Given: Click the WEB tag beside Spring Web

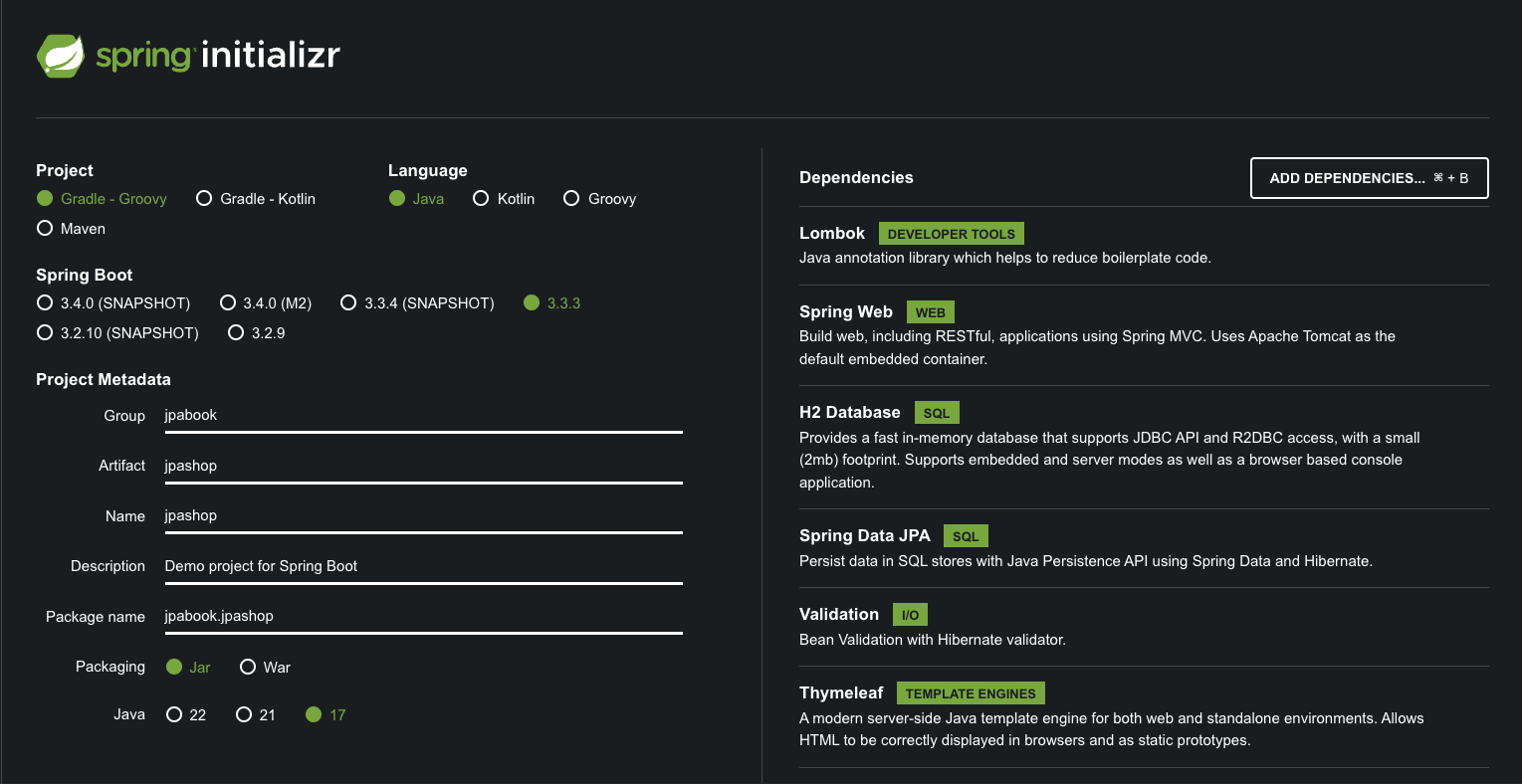Looking at the screenshot, I should tap(931, 312).
